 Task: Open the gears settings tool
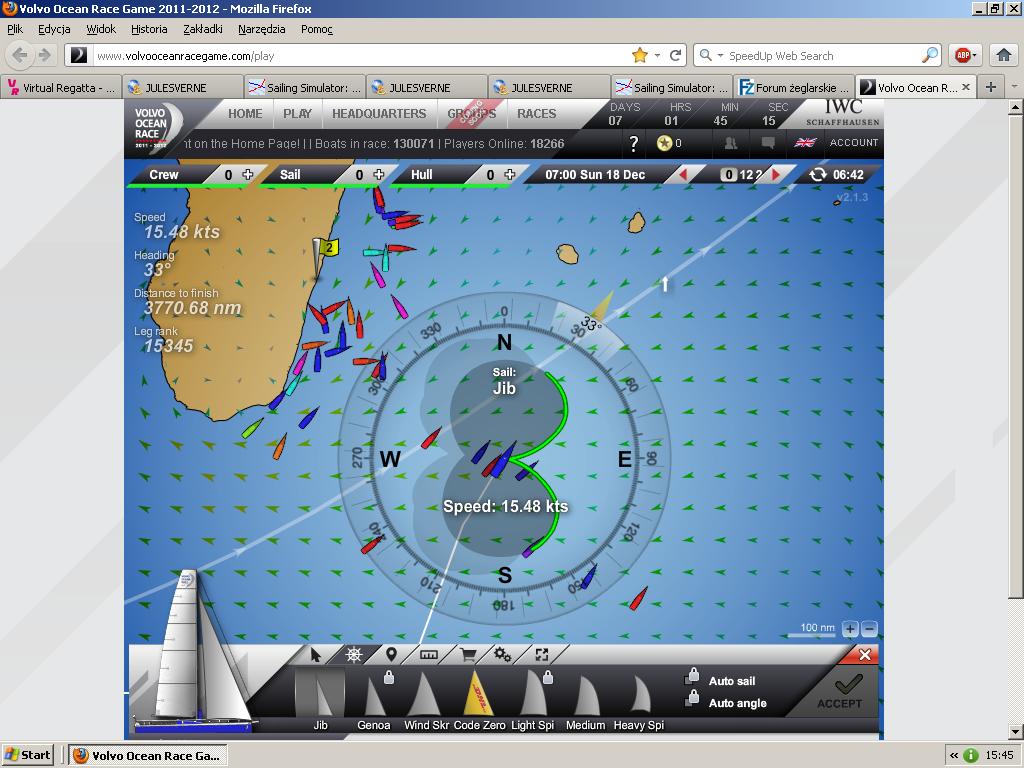coord(503,655)
